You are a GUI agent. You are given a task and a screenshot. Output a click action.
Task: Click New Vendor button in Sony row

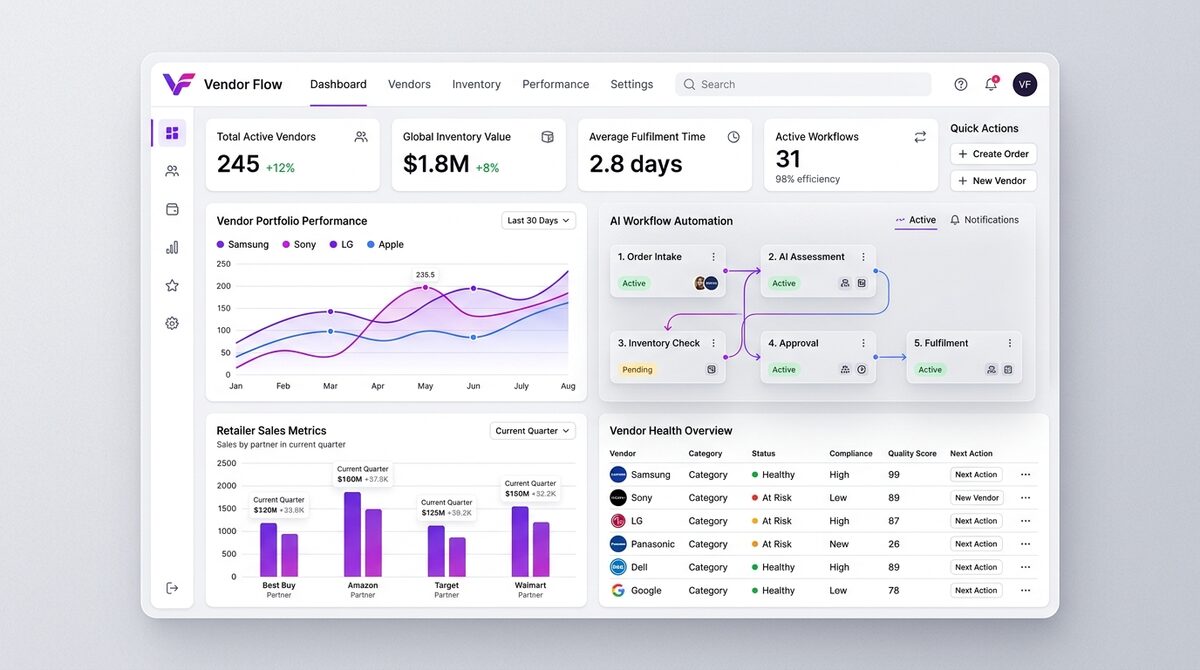(x=976, y=498)
